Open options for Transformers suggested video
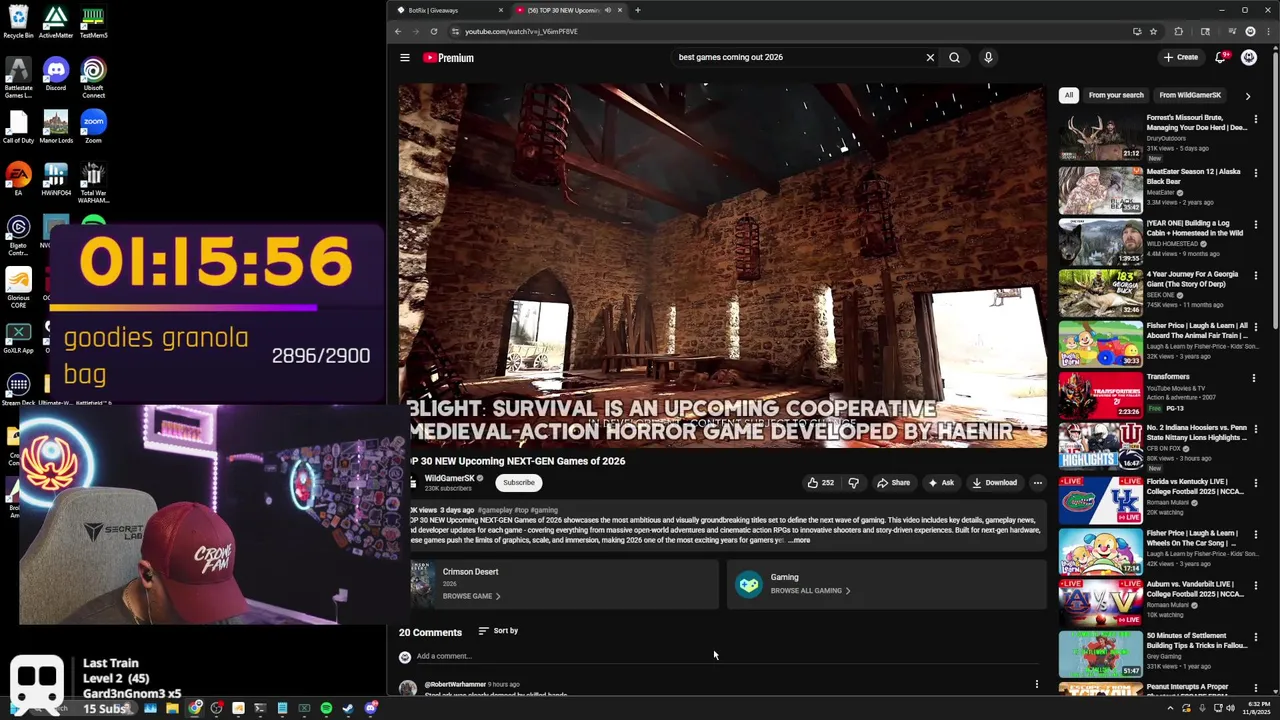The height and width of the screenshot is (720, 1280). (x=1254, y=378)
